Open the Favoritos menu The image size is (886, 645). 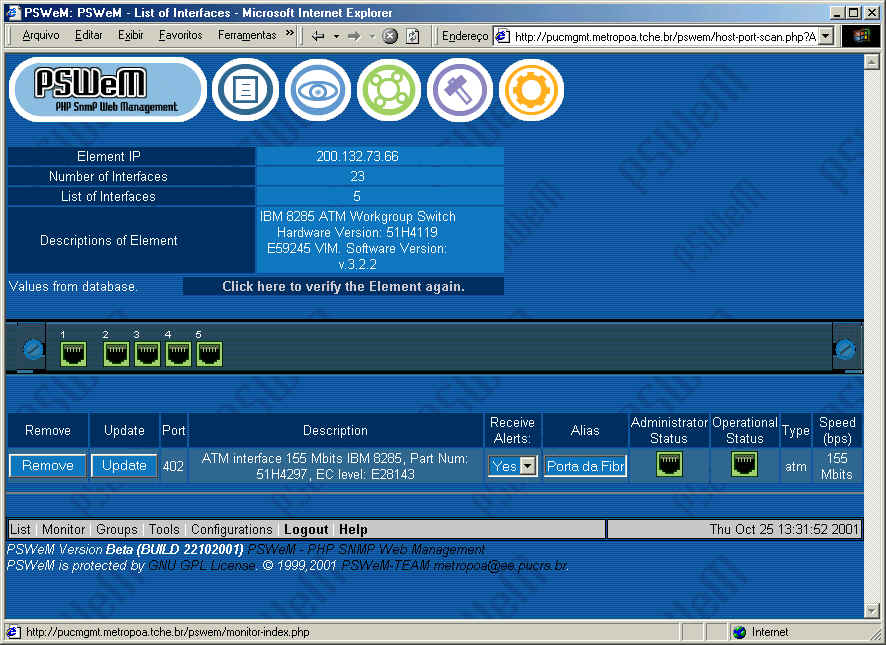[x=180, y=35]
